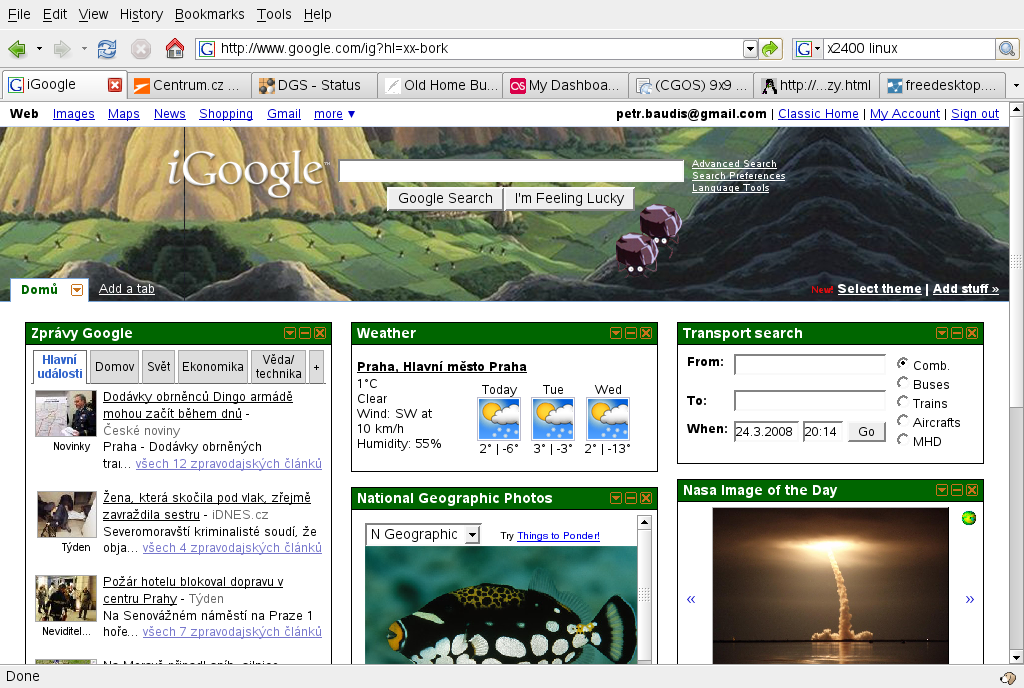1024x688 pixels.
Task: Click the Google Search button
Action: tap(445, 198)
